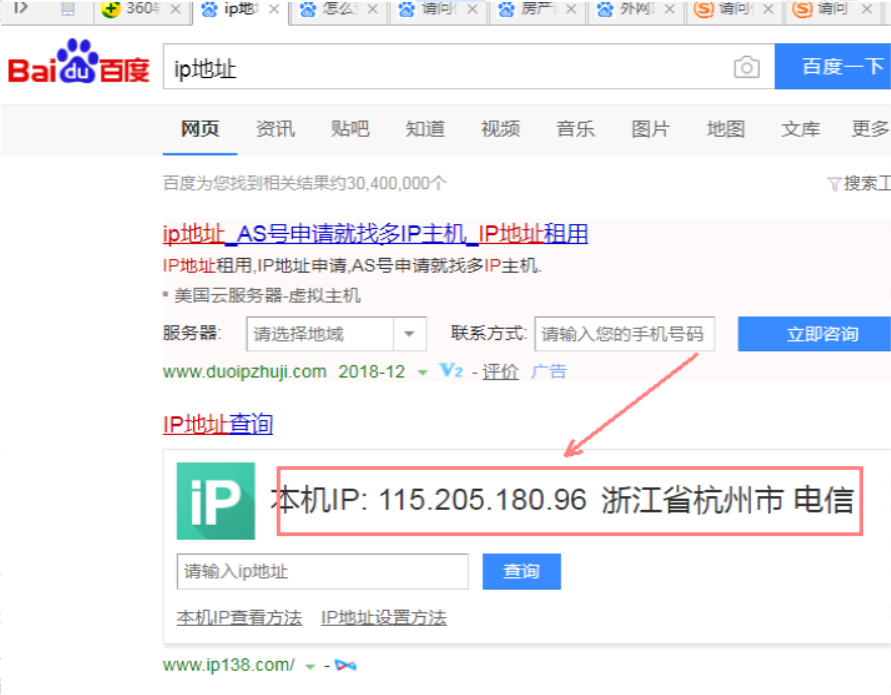Open the 本机IP查看方法 link
Screen dimensions: 891x695
coord(239,617)
